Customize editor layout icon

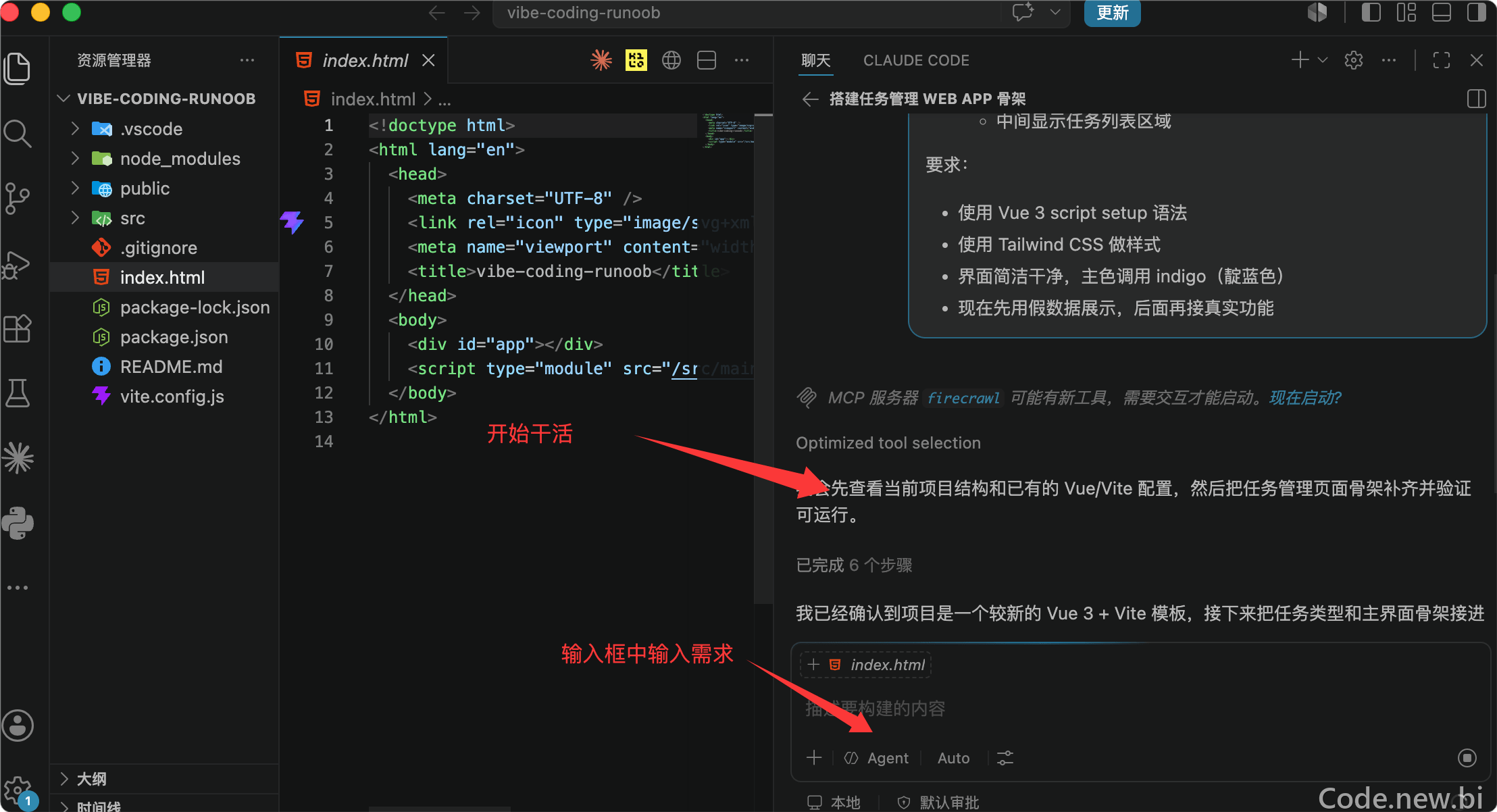click(1406, 12)
